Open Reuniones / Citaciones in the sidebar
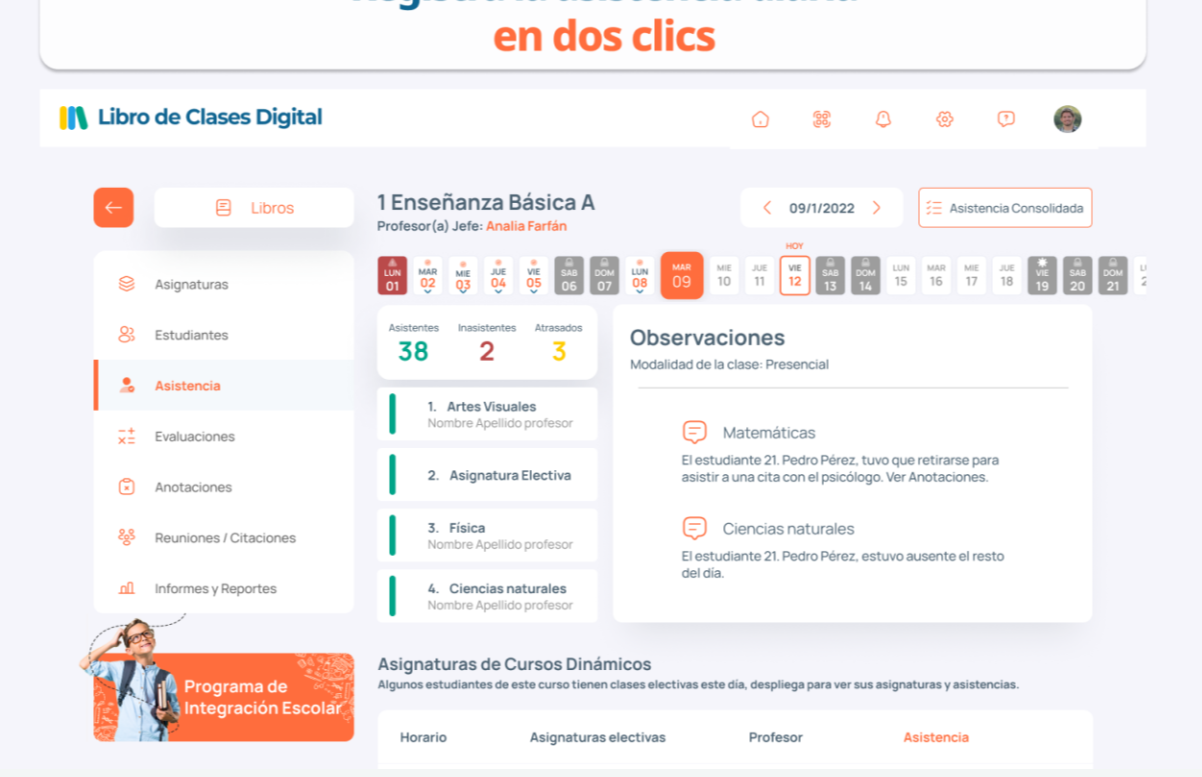The image size is (1202, 777). (225, 537)
